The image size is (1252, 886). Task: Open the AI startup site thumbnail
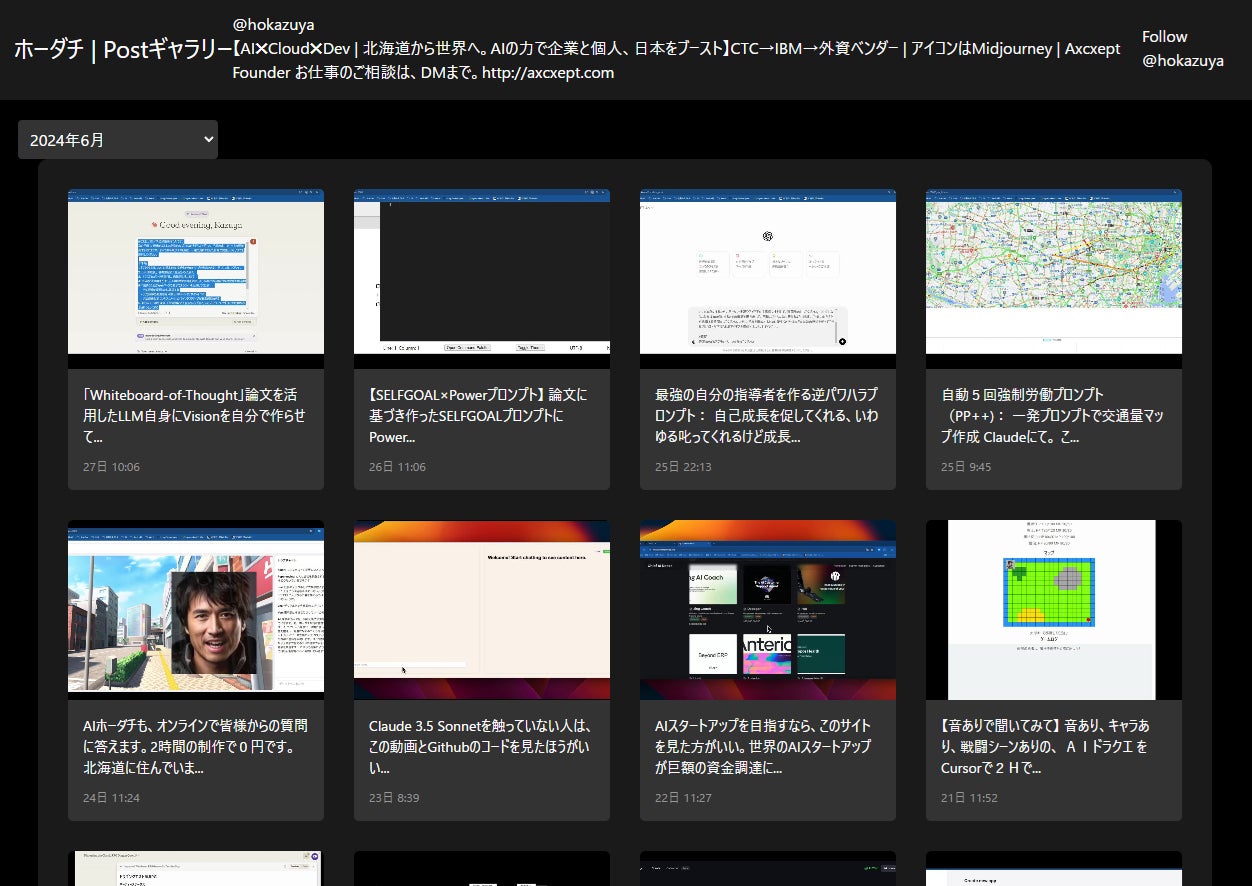tap(768, 610)
